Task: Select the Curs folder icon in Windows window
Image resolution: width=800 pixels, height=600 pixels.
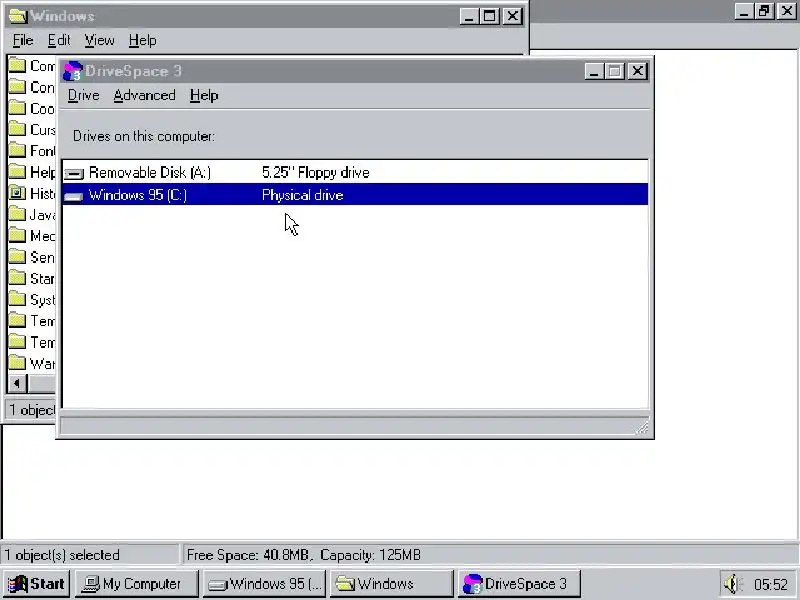Action: pyautogui.click(x=17, y=130)
